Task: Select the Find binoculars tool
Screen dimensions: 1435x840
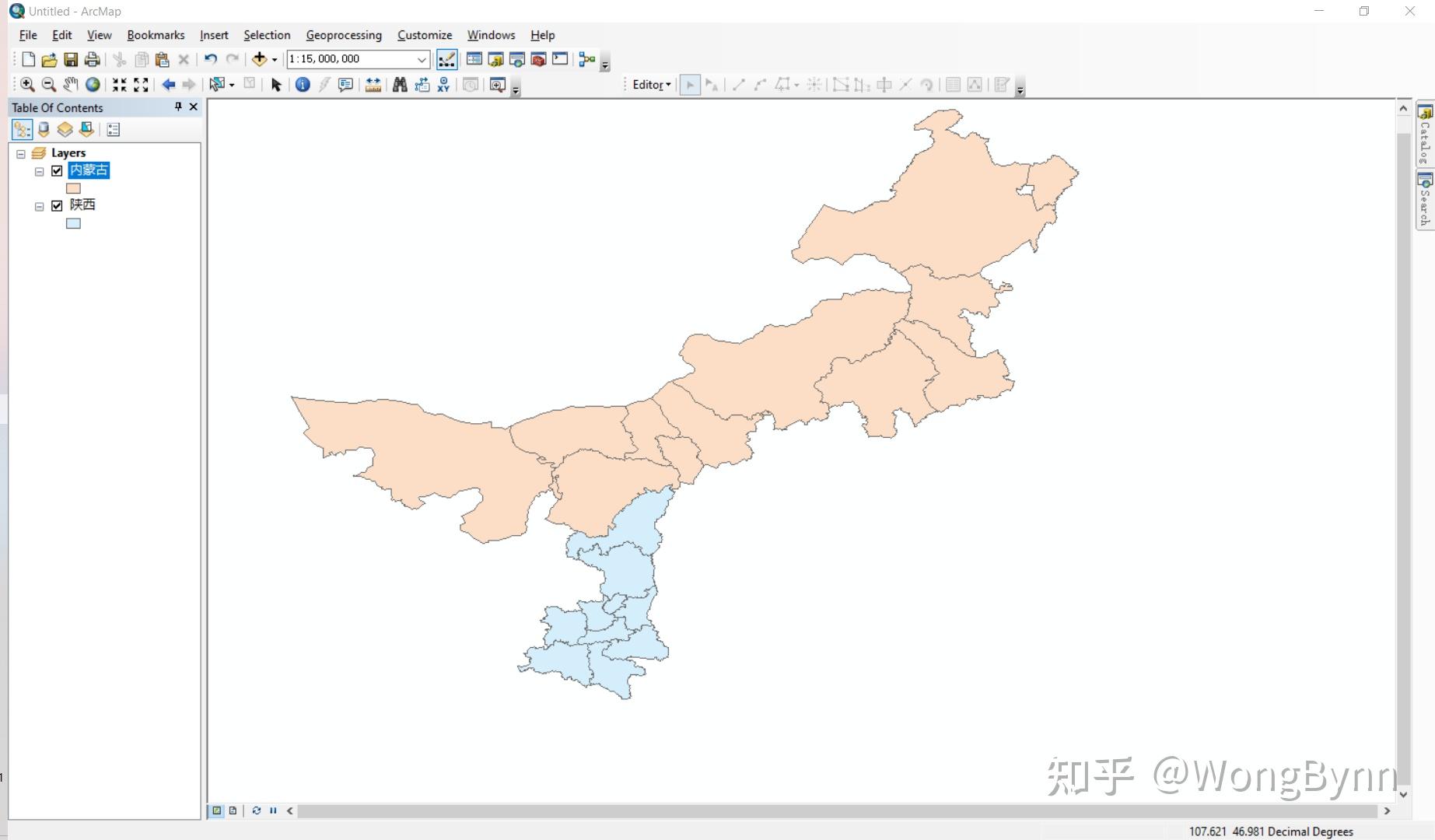Action: click(x=399, y=84)
